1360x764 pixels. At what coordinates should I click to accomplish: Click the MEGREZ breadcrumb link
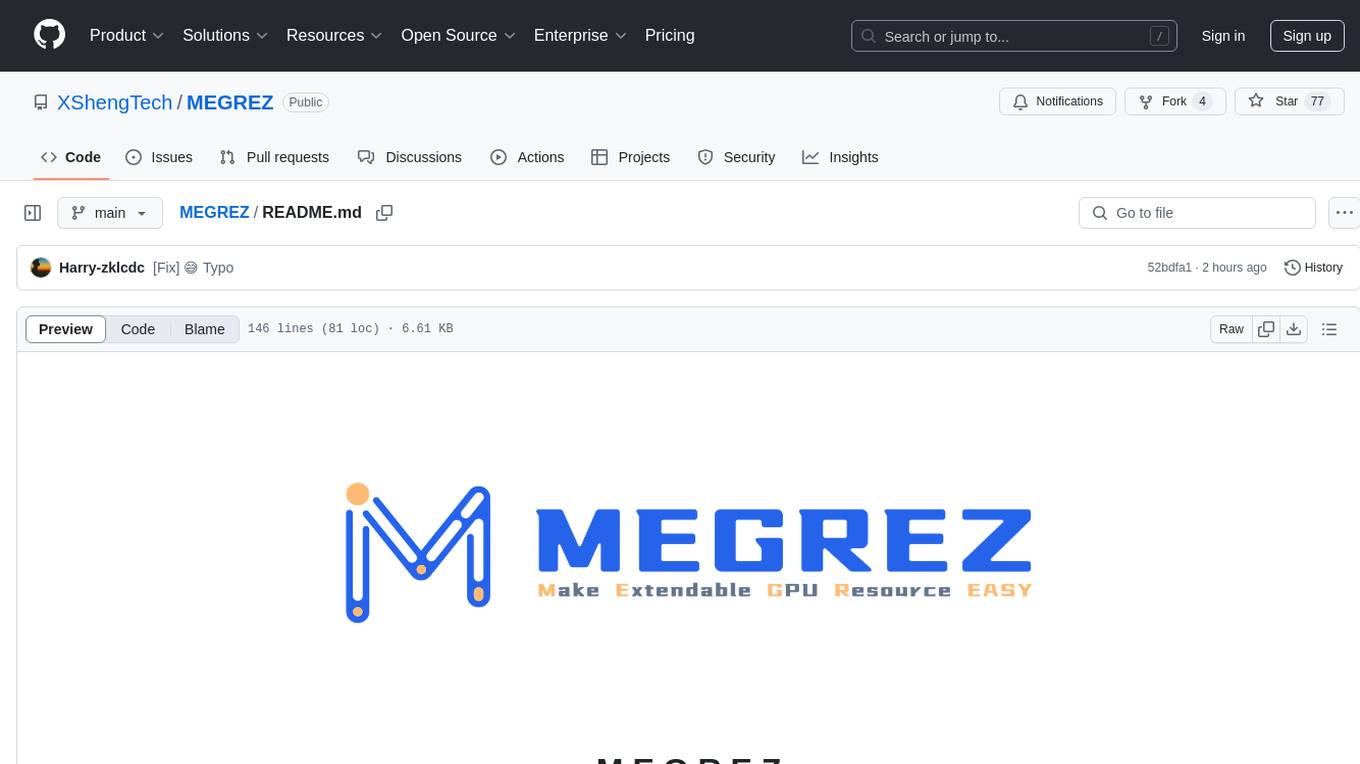[214, 212]
